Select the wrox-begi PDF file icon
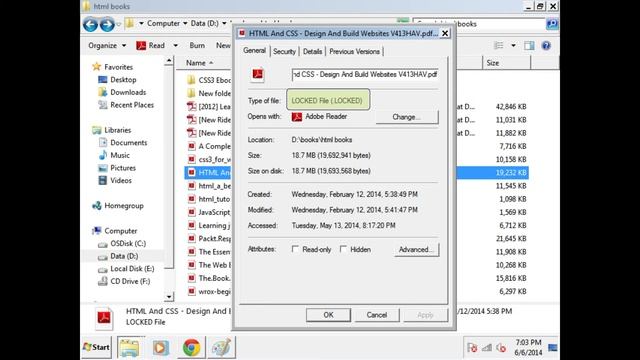This screenshot has height=360, width=640. (x=191, y=291)
